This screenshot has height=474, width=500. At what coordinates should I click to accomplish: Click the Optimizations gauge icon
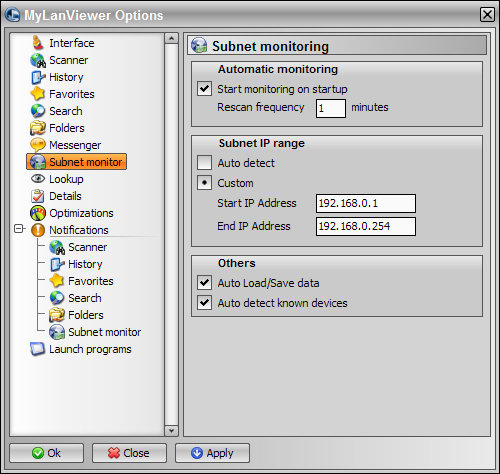point(38,213)
